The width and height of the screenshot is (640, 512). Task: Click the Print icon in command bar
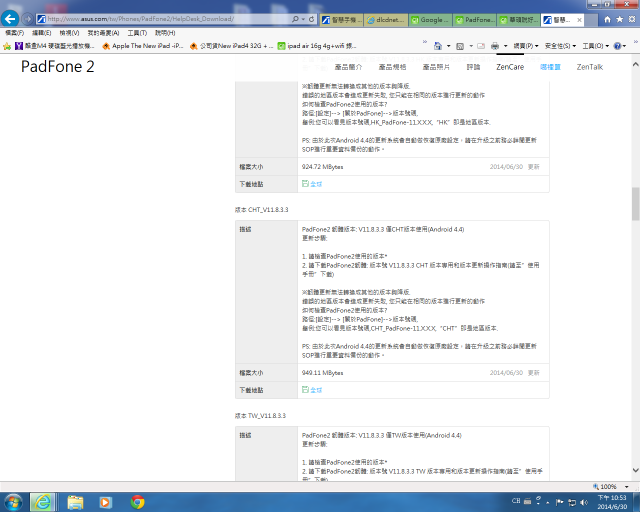click(x=495, y=46)
